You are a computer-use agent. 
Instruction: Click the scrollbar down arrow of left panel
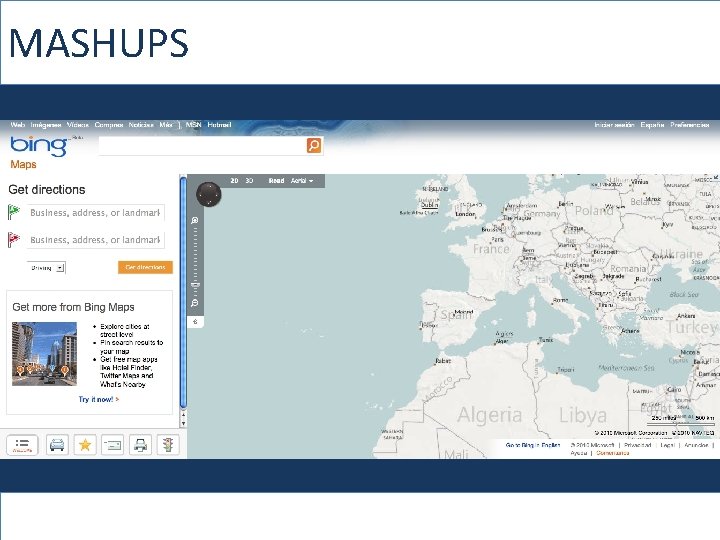pyautogui.click(x=183, y=423)
